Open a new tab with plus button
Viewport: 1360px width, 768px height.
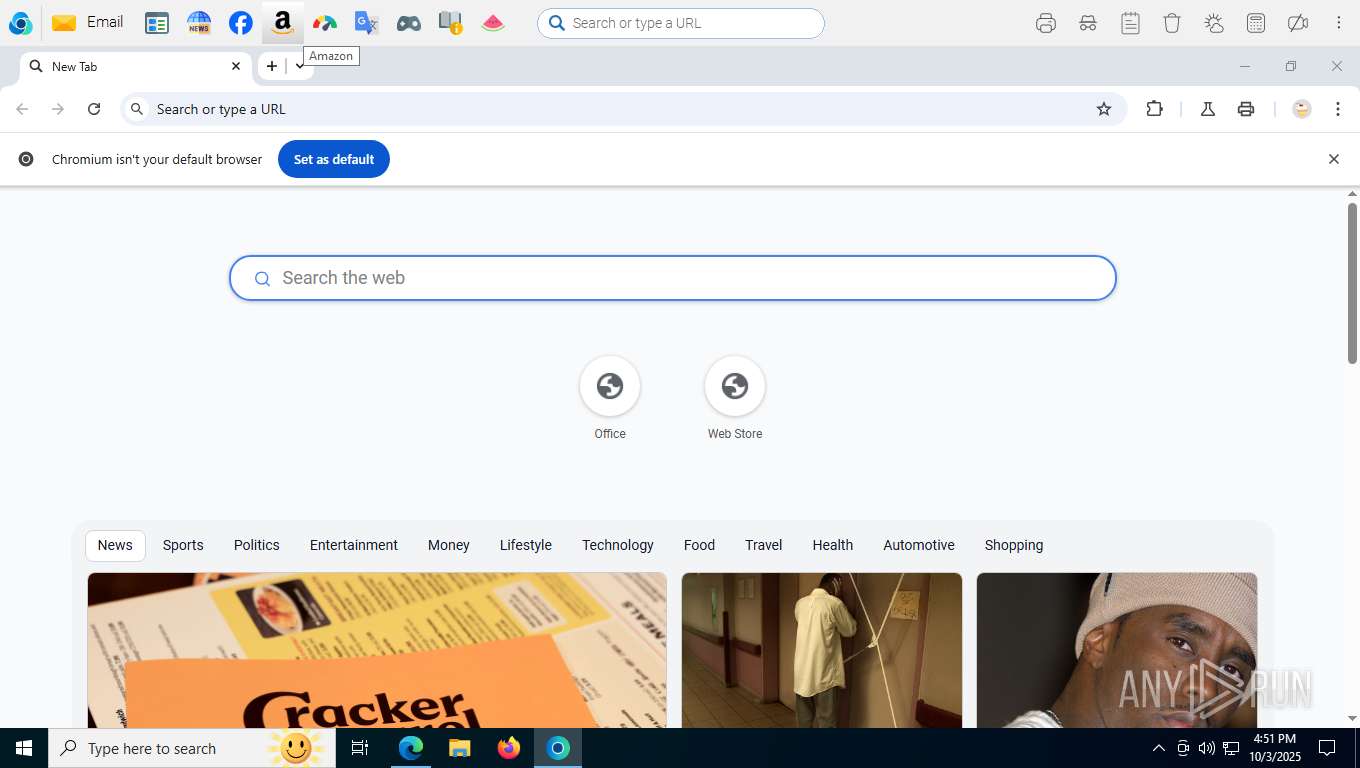[x=271, y=66]
